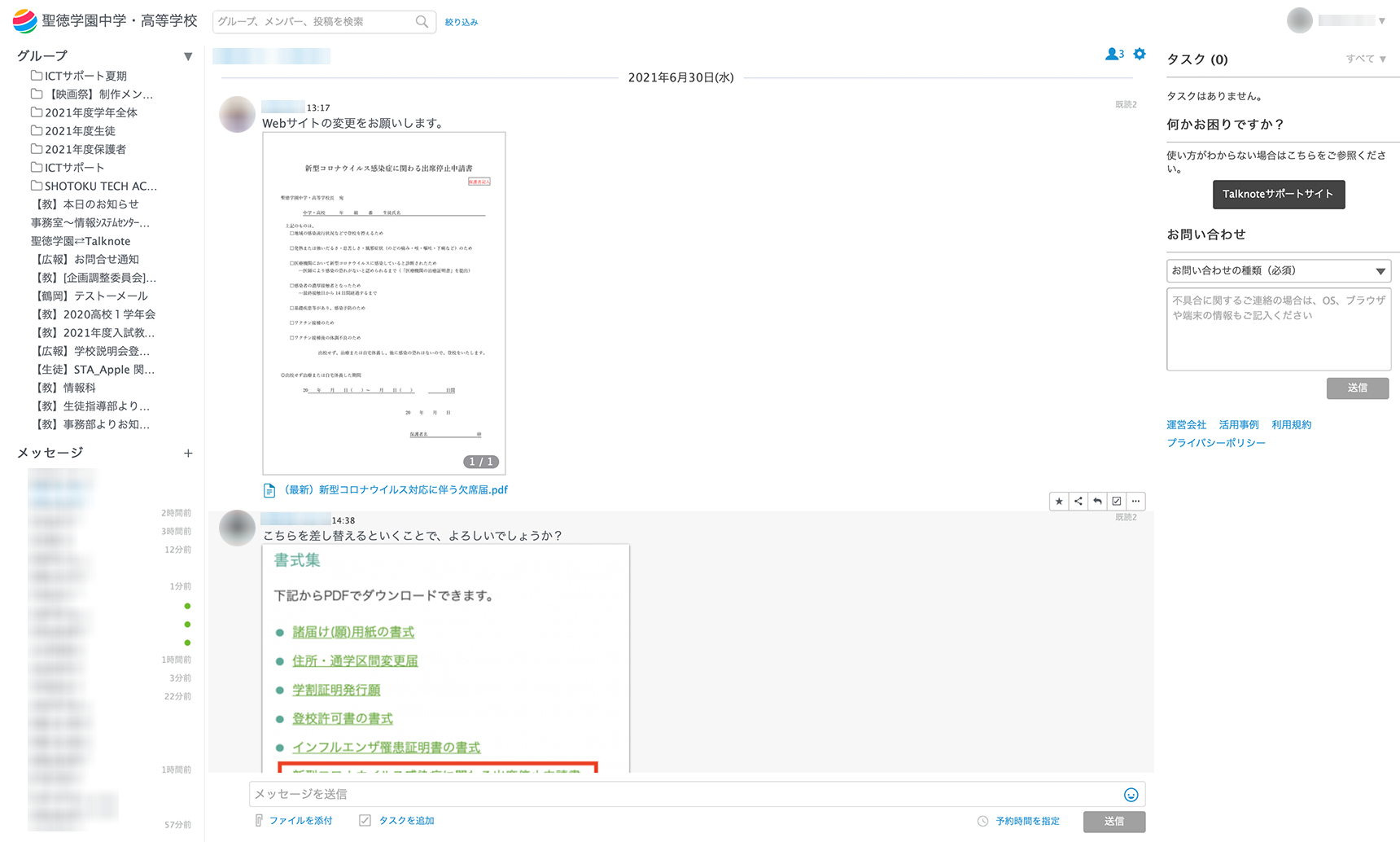Open emoji picker in message box
Image resolution: width=1400 pixels, height=842 pixels.
click(x=1131, y=795)
